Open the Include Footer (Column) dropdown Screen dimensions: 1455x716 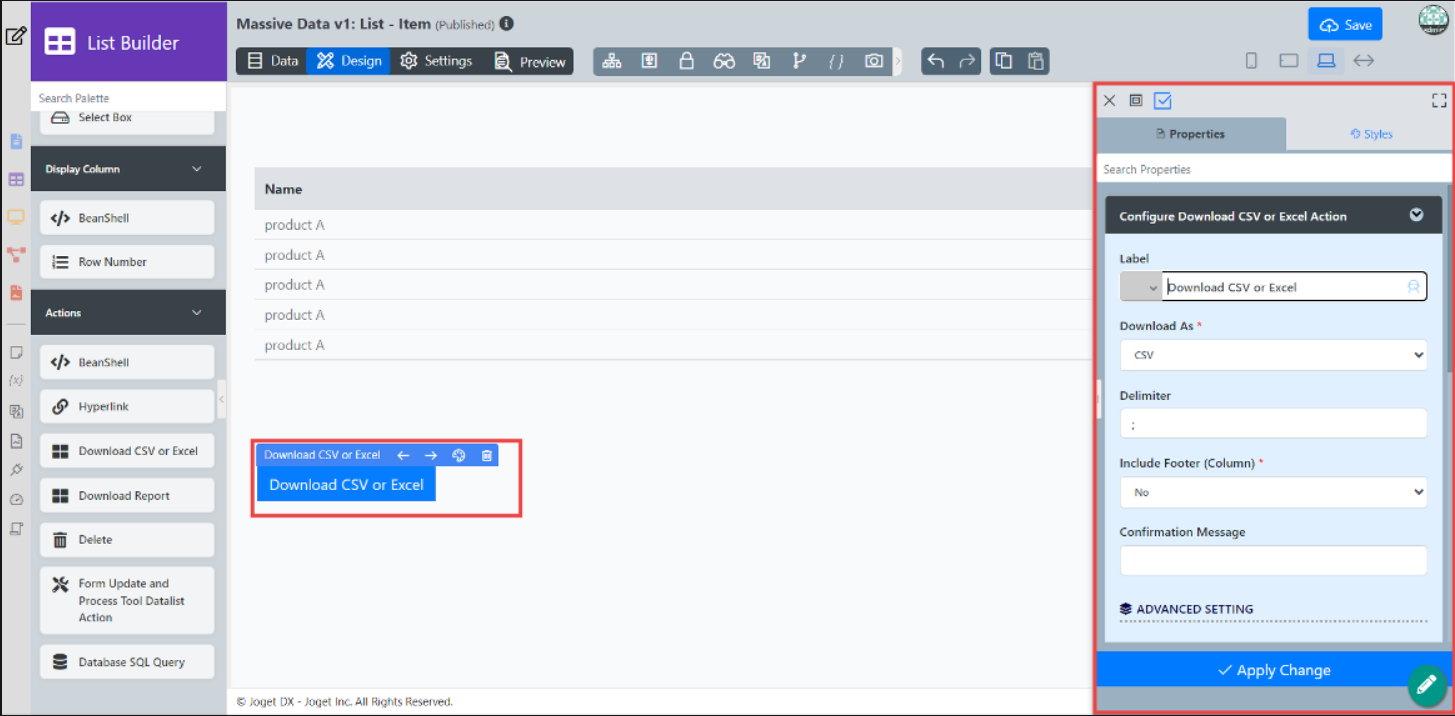pos(1273,492)
